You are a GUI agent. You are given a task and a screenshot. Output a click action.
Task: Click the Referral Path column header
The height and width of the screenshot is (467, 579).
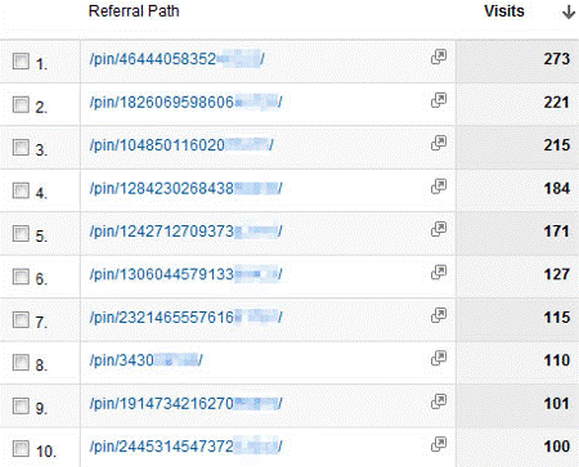point(134,11)
